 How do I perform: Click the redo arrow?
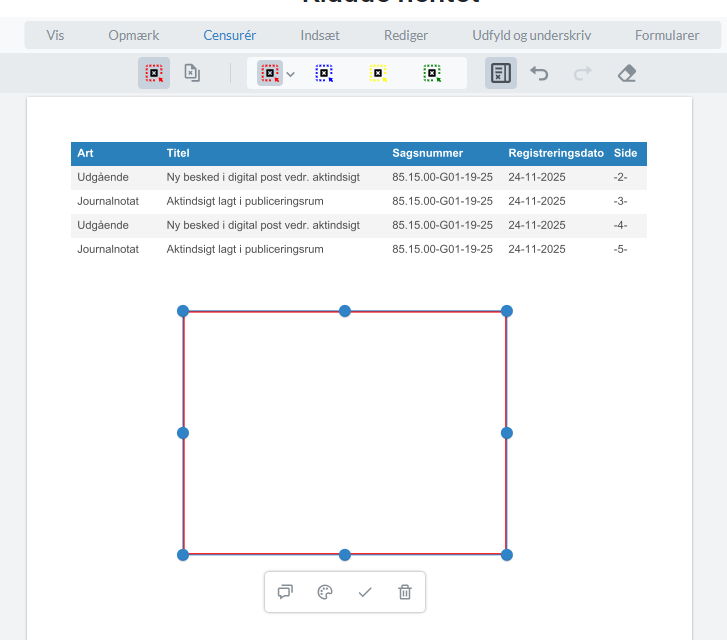click(583, 73)
